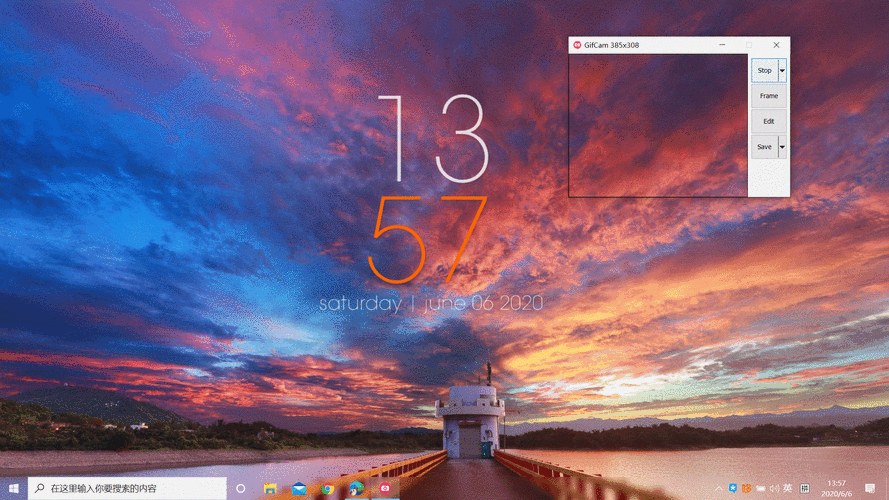Viewport: 889px width, 500px height.
Task: Open the Windows Start menu
Action: coord(13,488)
